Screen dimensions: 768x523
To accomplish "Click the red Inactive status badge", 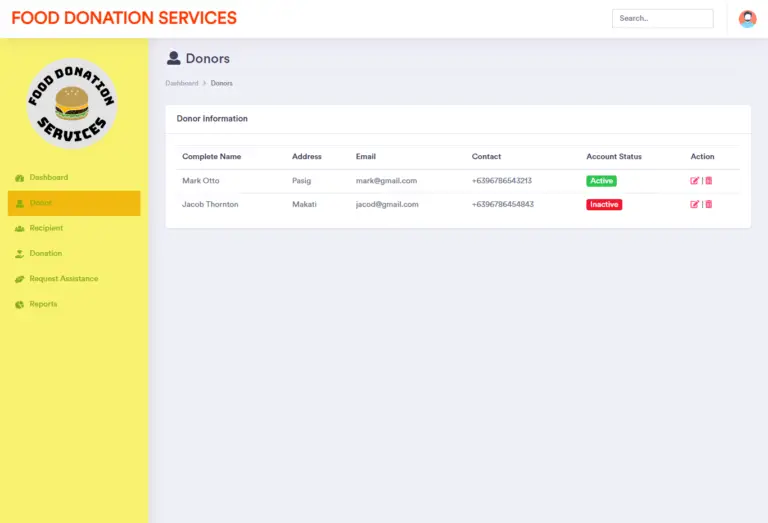I will pos(604,204).
